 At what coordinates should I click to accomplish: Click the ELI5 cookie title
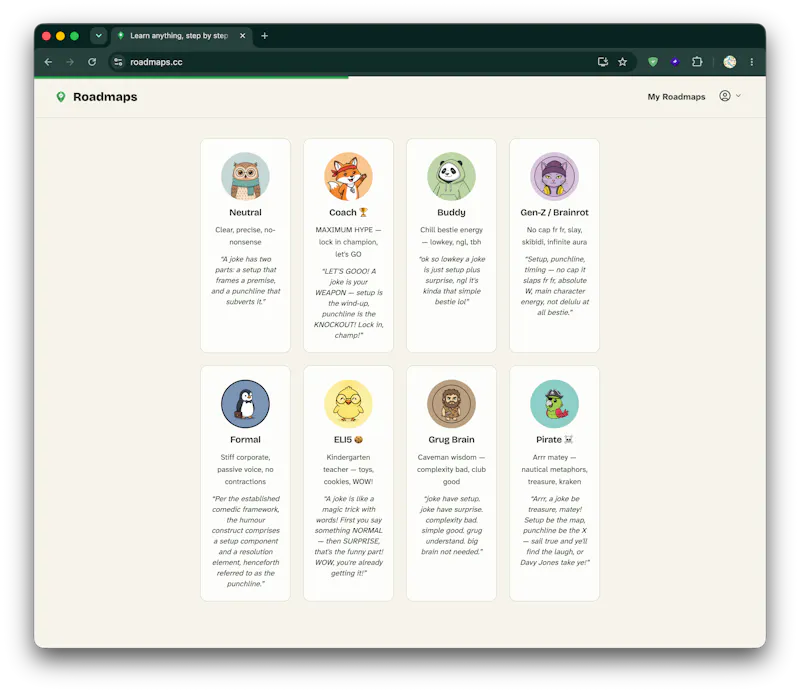[x=348, y=439]
